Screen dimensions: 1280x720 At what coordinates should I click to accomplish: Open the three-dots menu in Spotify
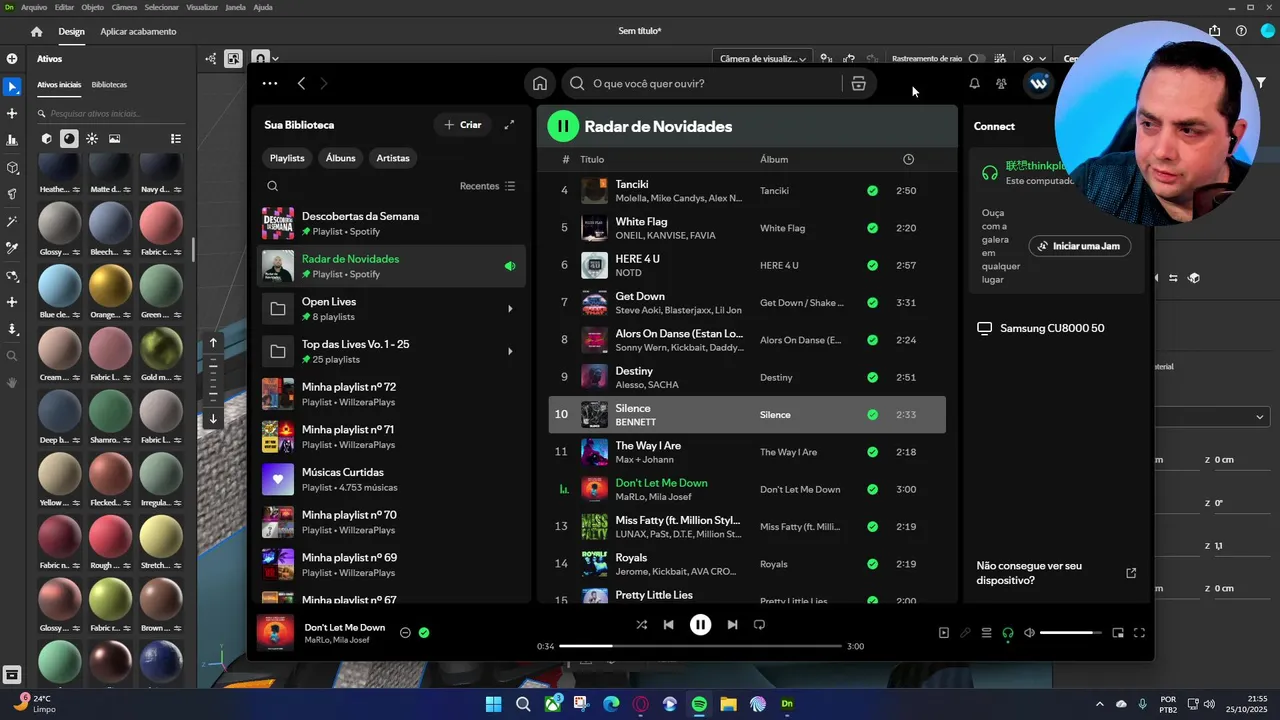pos(270,84)
